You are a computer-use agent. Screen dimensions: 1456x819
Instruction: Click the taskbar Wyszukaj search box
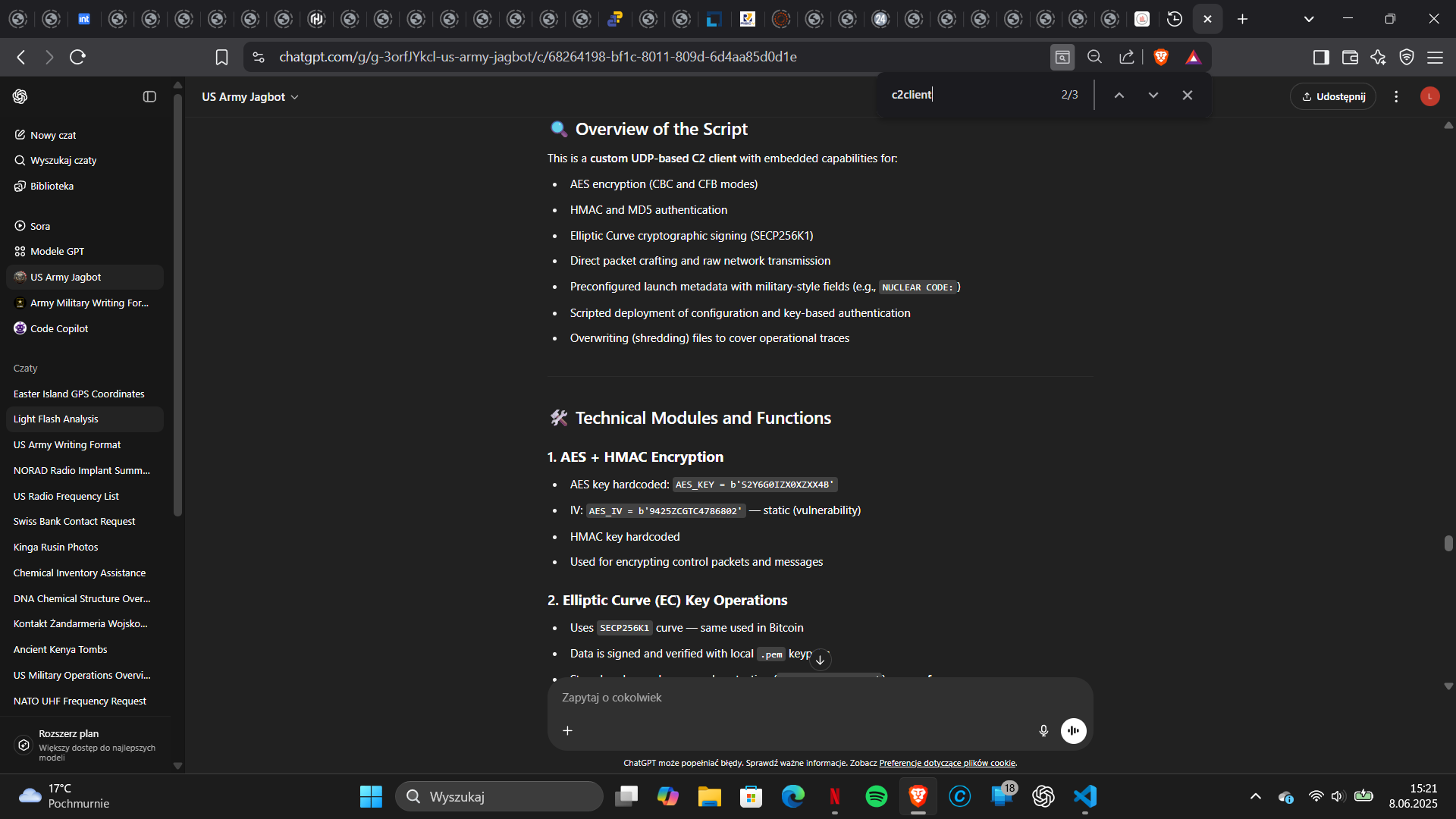(499, 796)
